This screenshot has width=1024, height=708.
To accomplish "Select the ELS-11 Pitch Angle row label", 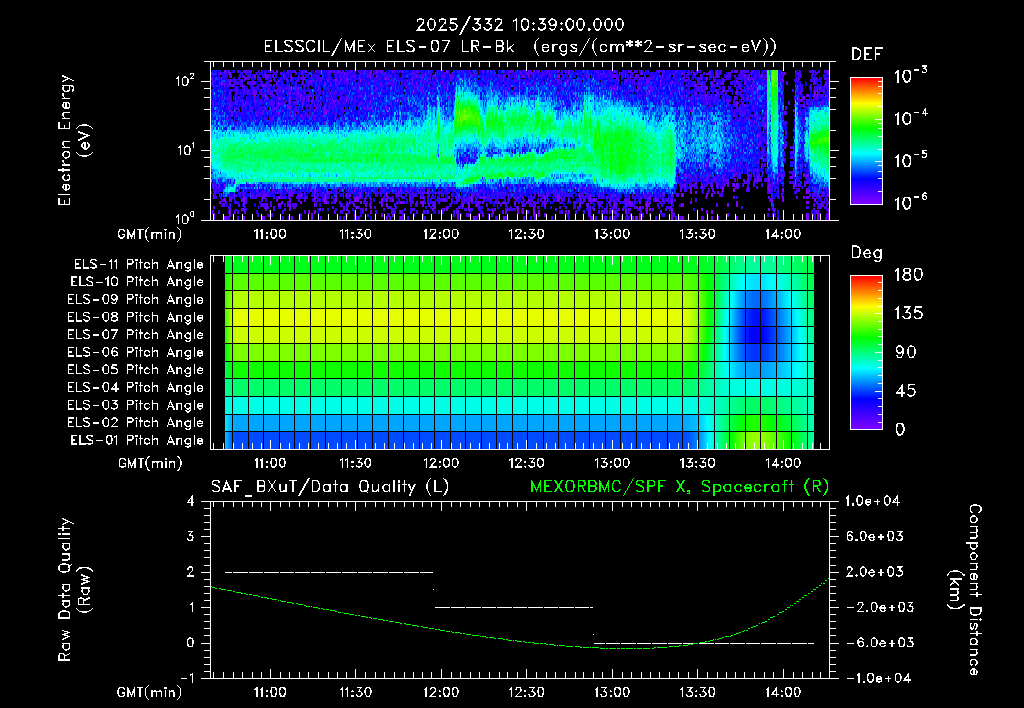I will click(x=138, y=265).
